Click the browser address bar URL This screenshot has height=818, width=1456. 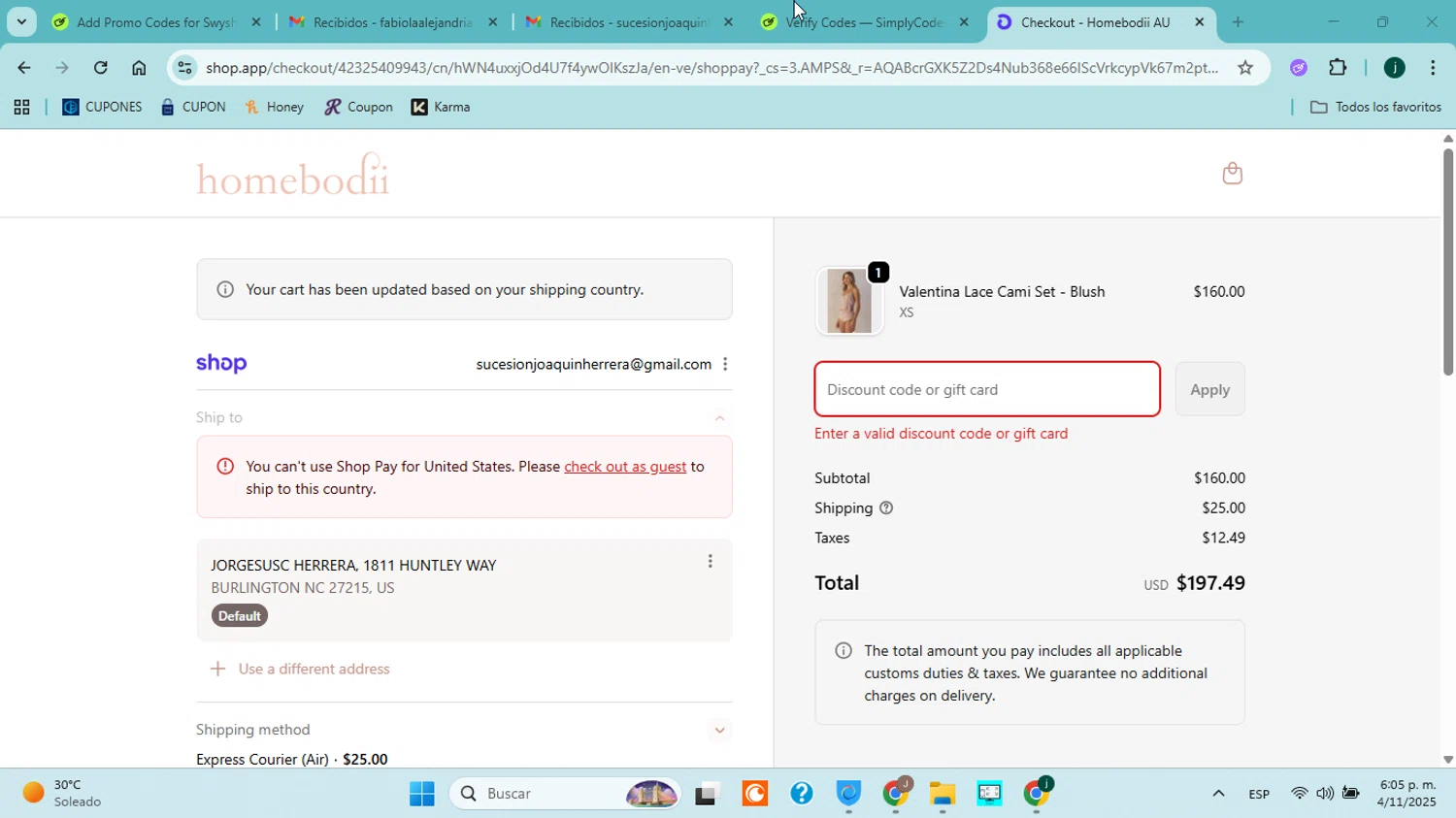click(711, 67)
